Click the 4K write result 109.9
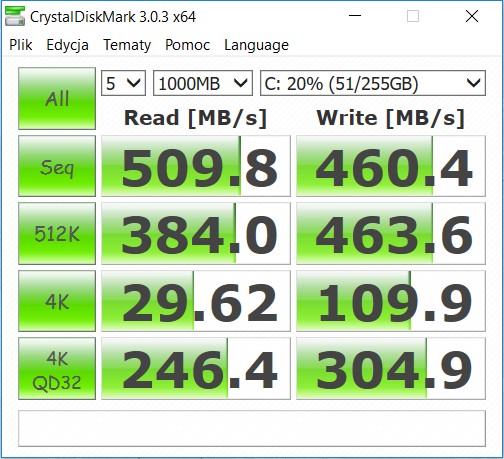 coord(391,301)
